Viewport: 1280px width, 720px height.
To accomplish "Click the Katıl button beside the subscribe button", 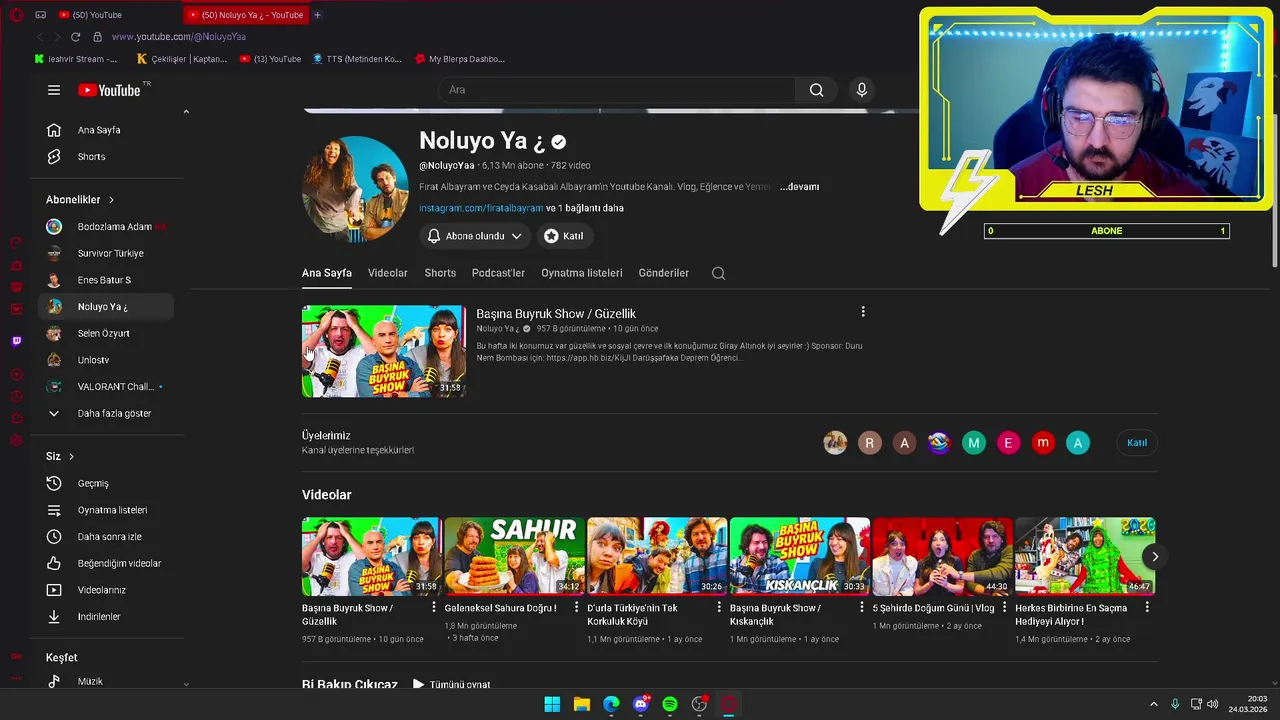I will click(564, 236).
